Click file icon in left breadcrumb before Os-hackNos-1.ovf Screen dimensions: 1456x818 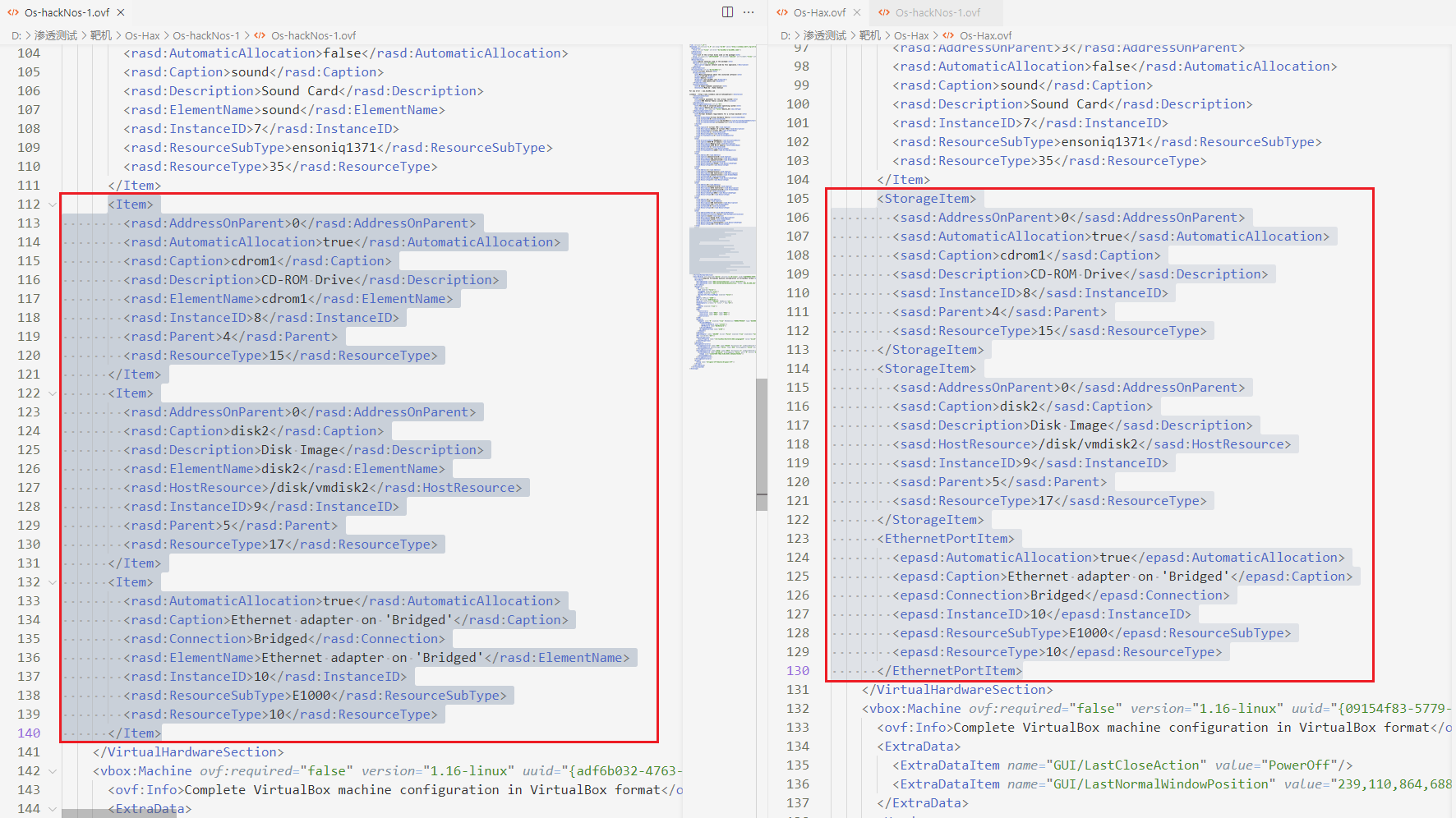click(260, 35)
